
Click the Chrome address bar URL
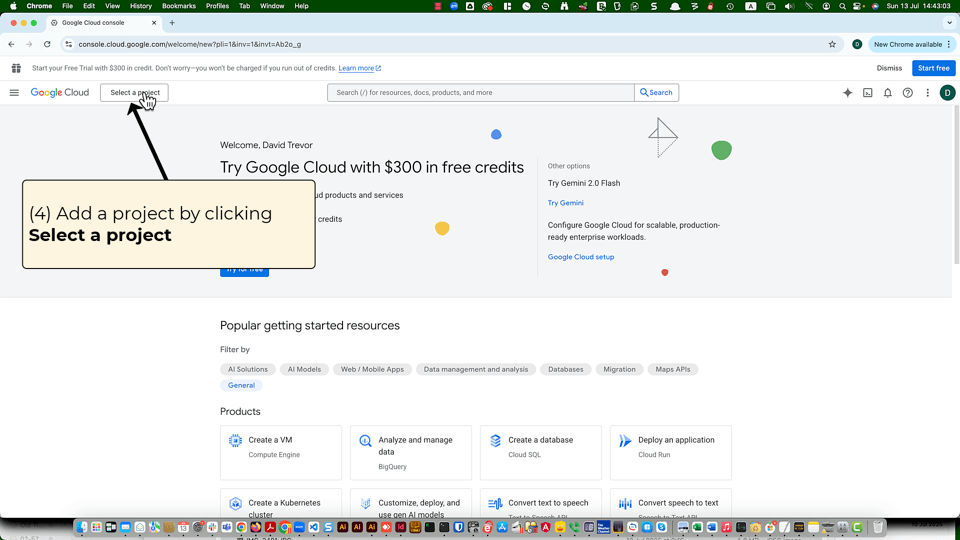(x=190, y=44)
